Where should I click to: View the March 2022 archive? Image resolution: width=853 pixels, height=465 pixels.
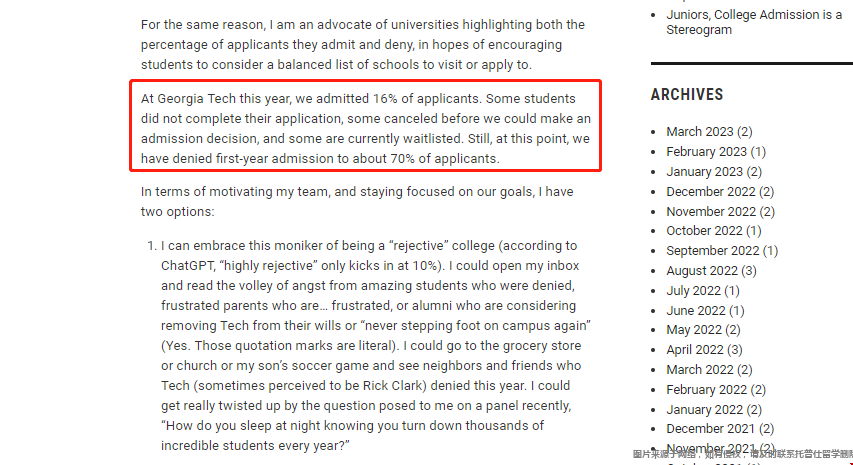coord(699,370)
